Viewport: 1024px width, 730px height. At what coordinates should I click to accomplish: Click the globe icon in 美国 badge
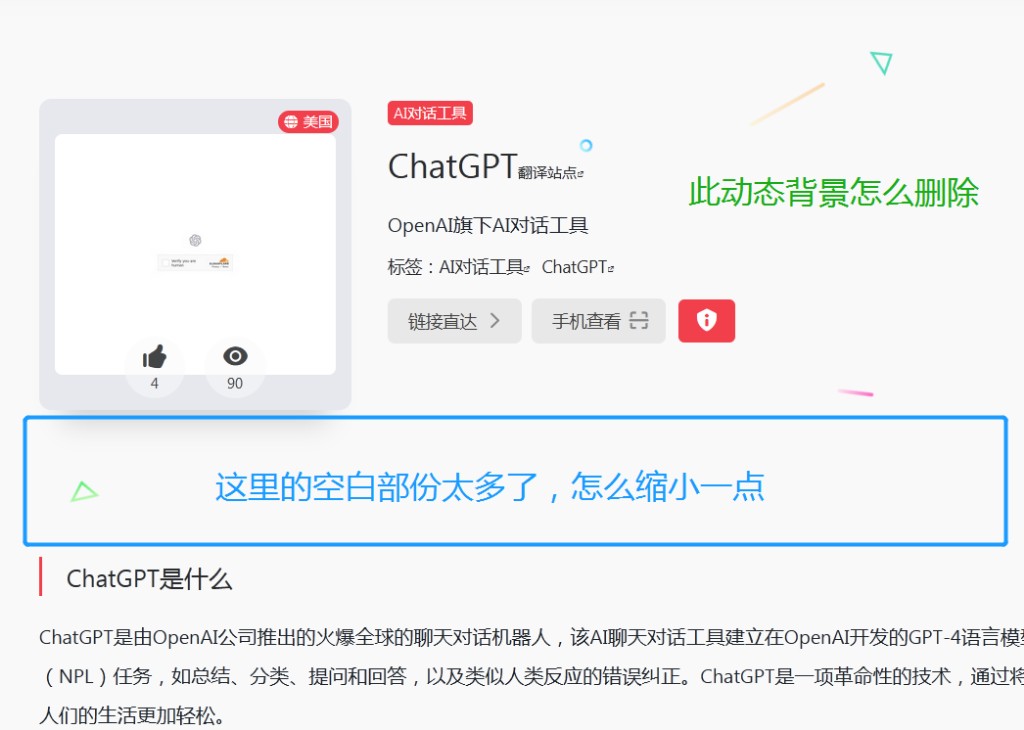point(291,121)
